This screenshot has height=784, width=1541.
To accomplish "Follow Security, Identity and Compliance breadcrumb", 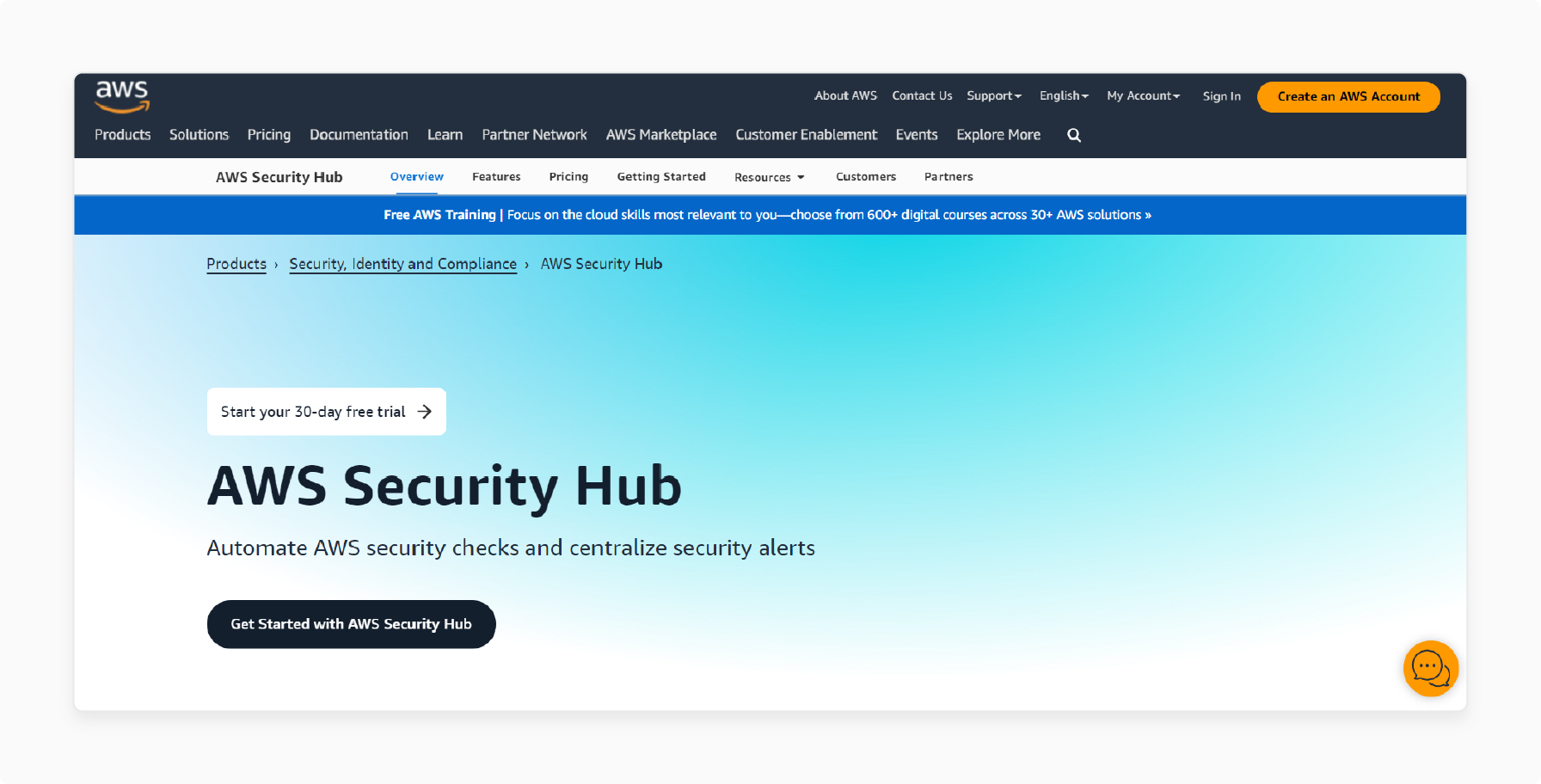I will (402, 264).
